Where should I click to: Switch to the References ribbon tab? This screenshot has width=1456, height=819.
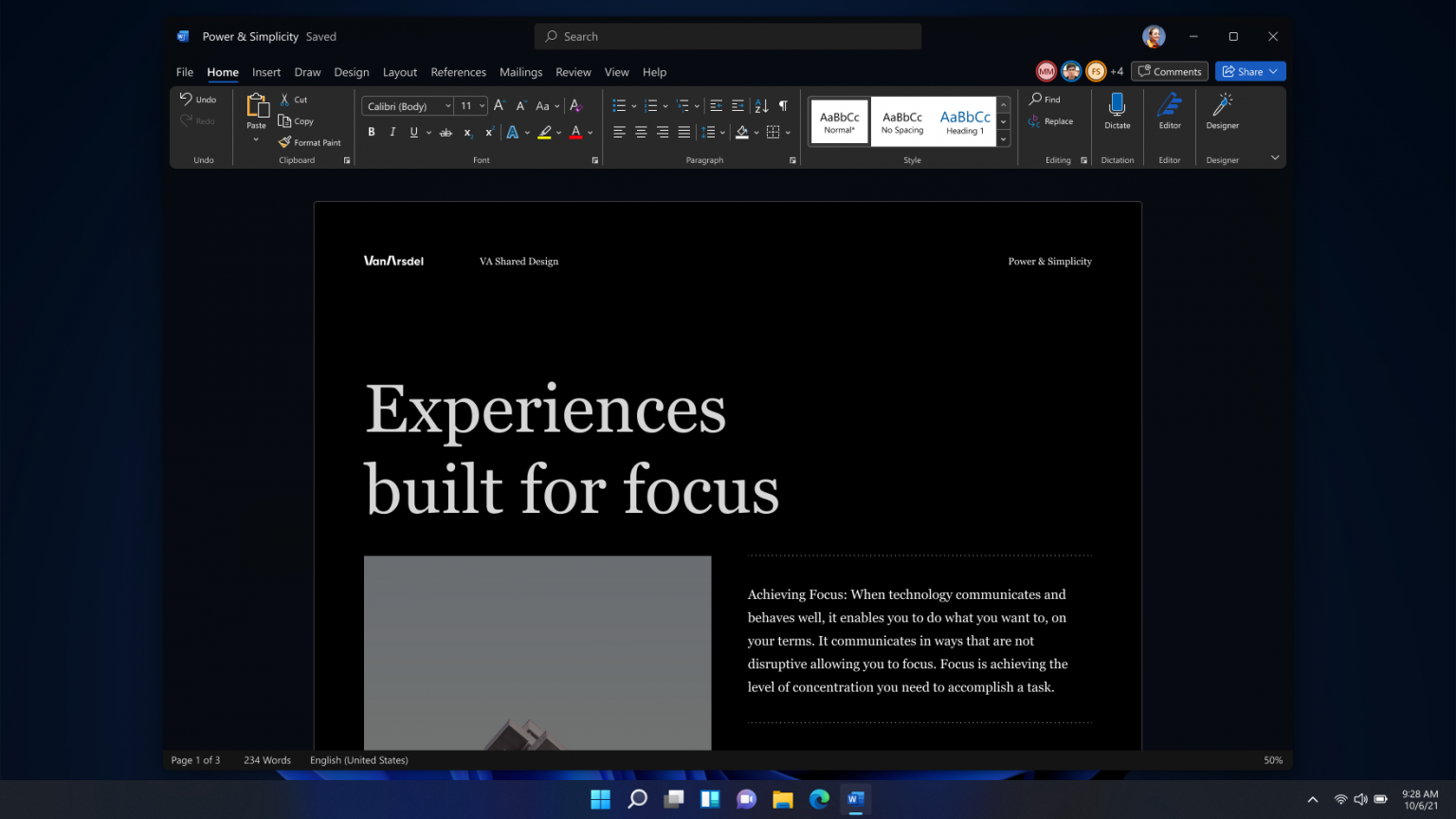458,72
